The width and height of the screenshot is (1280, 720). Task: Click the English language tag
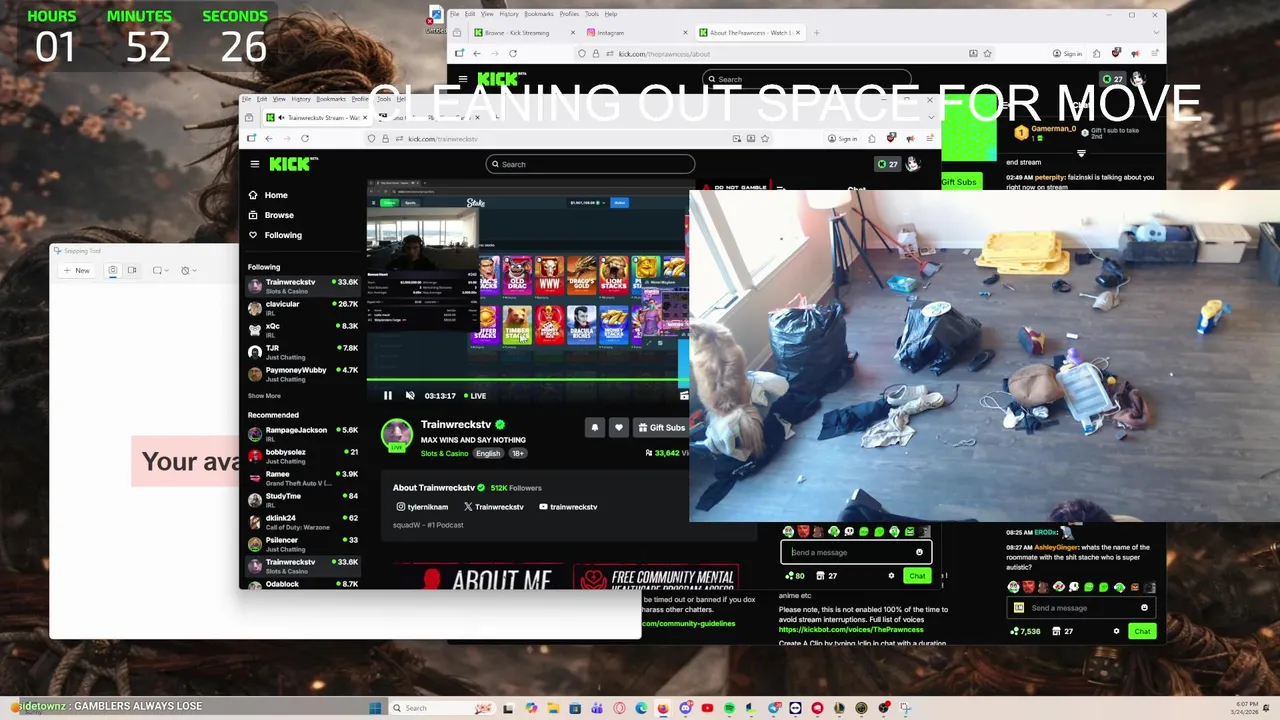coord(488,454)
